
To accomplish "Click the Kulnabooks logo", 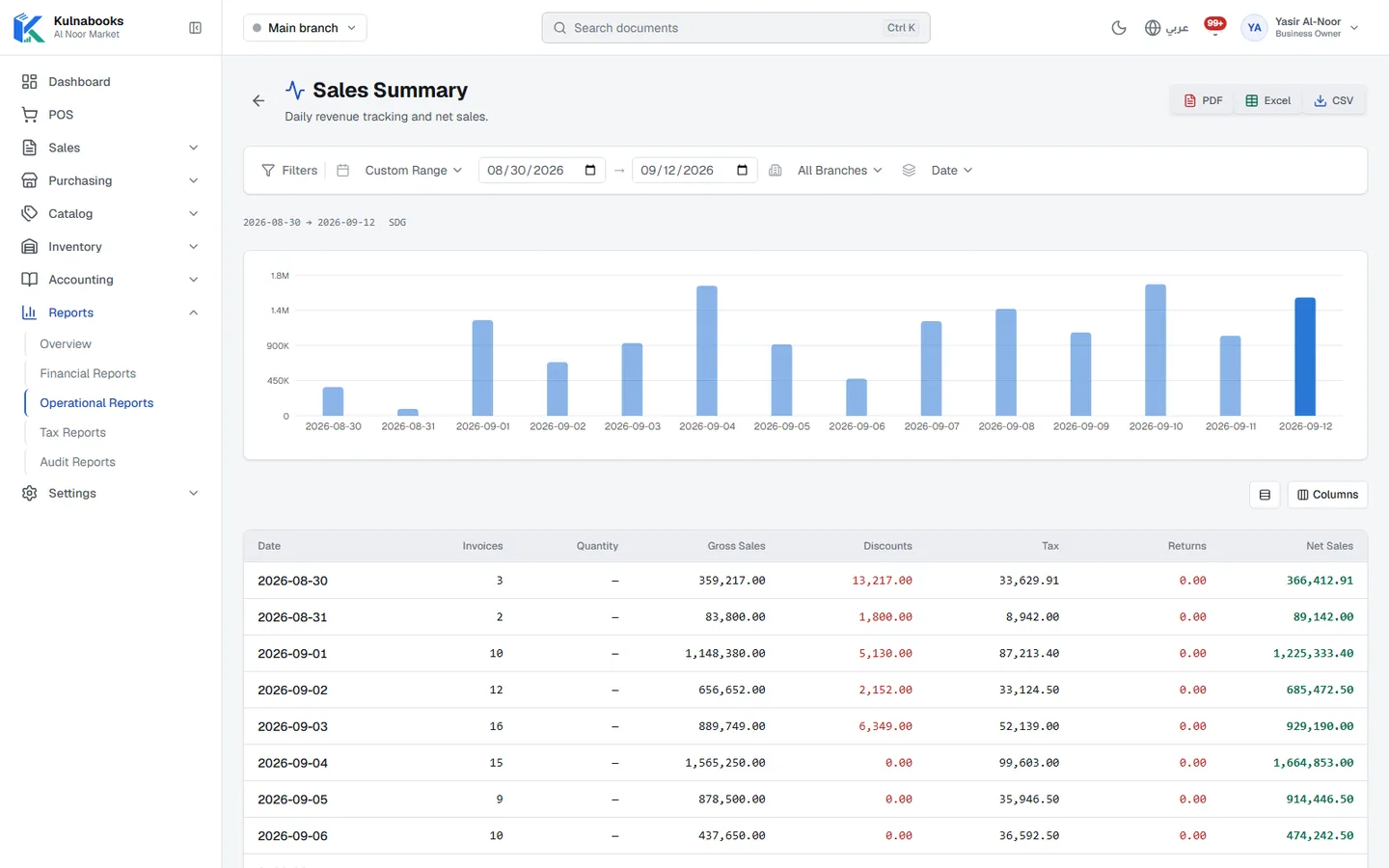I will 29,28.
